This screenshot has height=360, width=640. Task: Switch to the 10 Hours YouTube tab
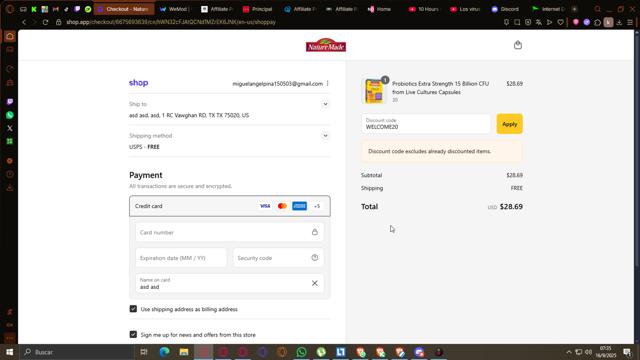tap(424, 9)
